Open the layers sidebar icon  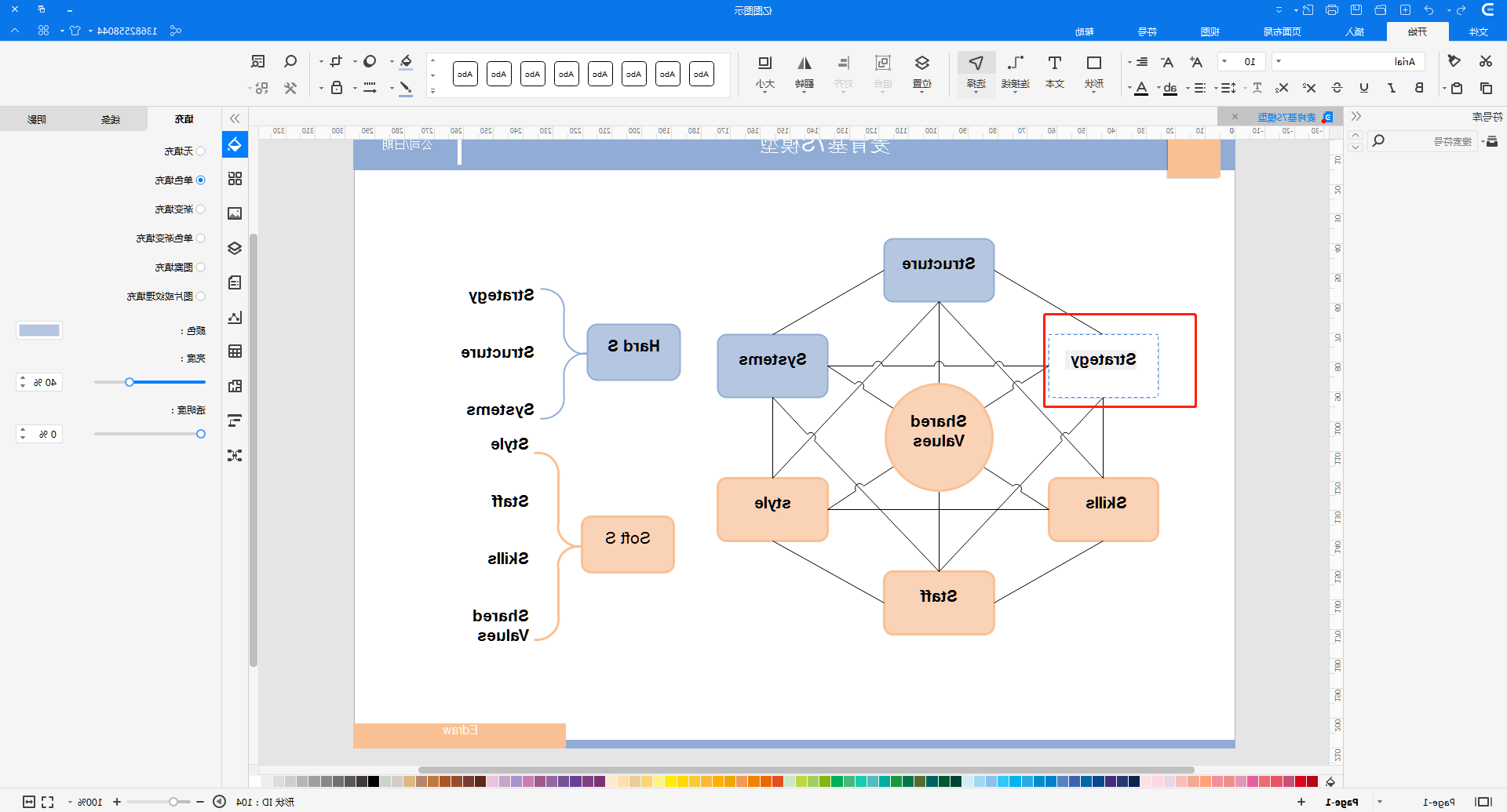pyautogui.click(x=235, y=248)
